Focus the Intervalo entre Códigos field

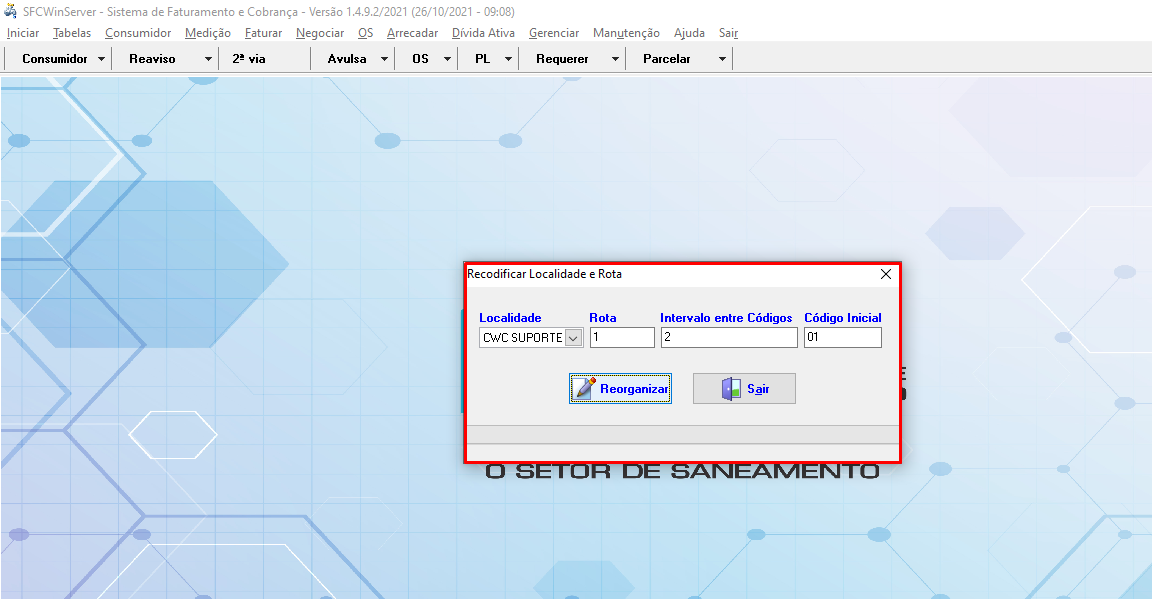pos(729,338)
